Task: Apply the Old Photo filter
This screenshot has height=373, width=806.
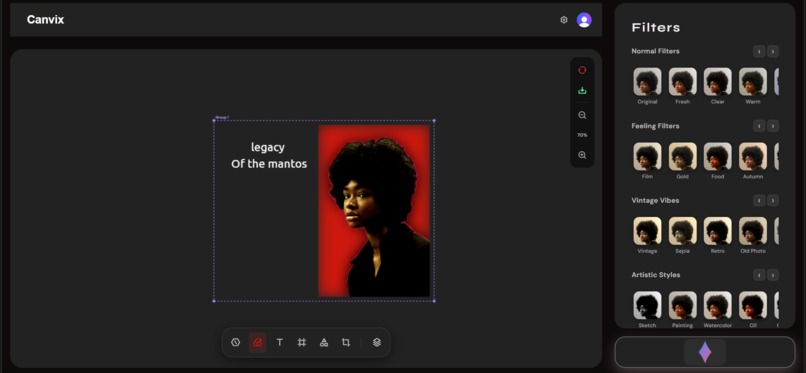Action: (753, 231)
